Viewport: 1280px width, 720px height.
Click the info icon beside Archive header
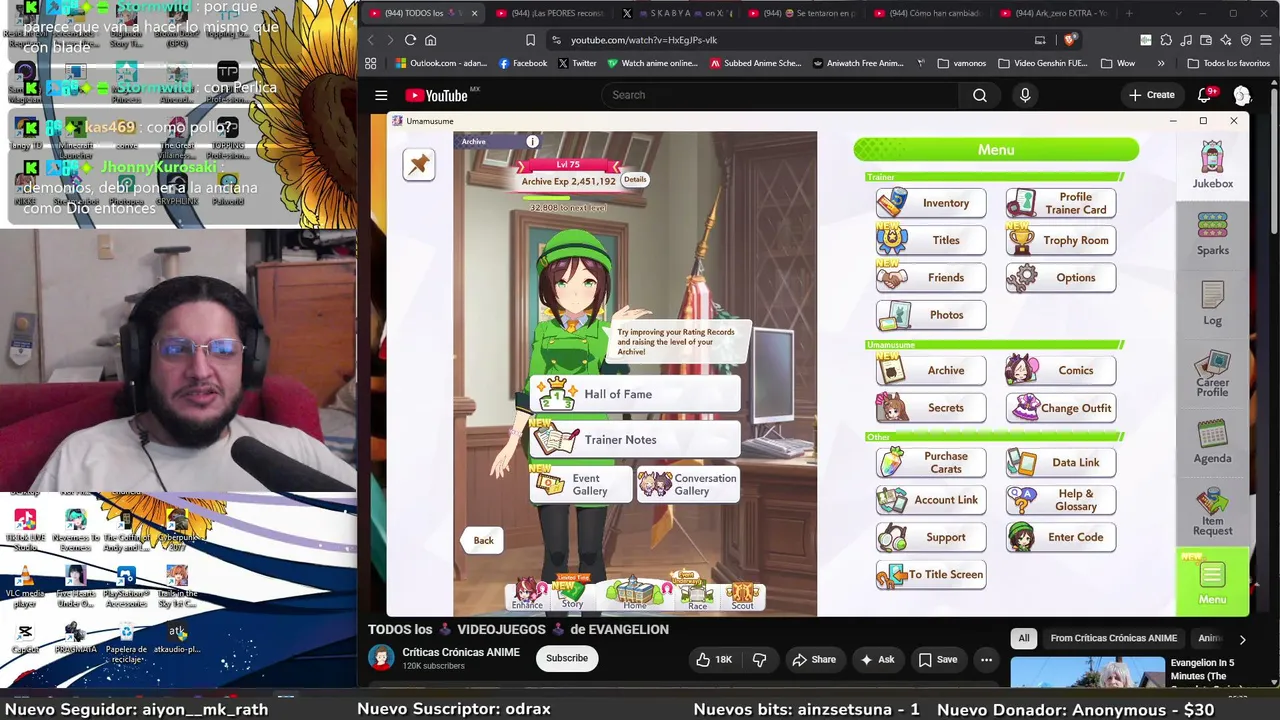(532, 142)
